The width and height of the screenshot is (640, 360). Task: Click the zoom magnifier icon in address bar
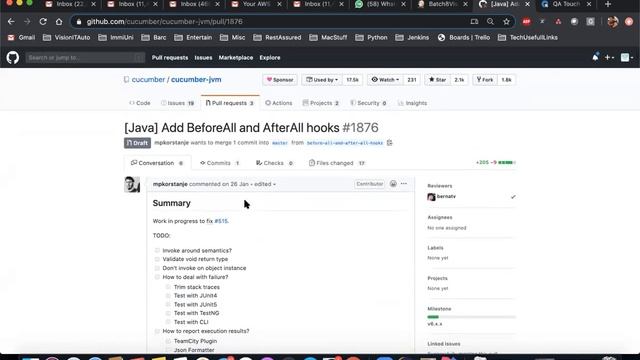tap(490, 22)
